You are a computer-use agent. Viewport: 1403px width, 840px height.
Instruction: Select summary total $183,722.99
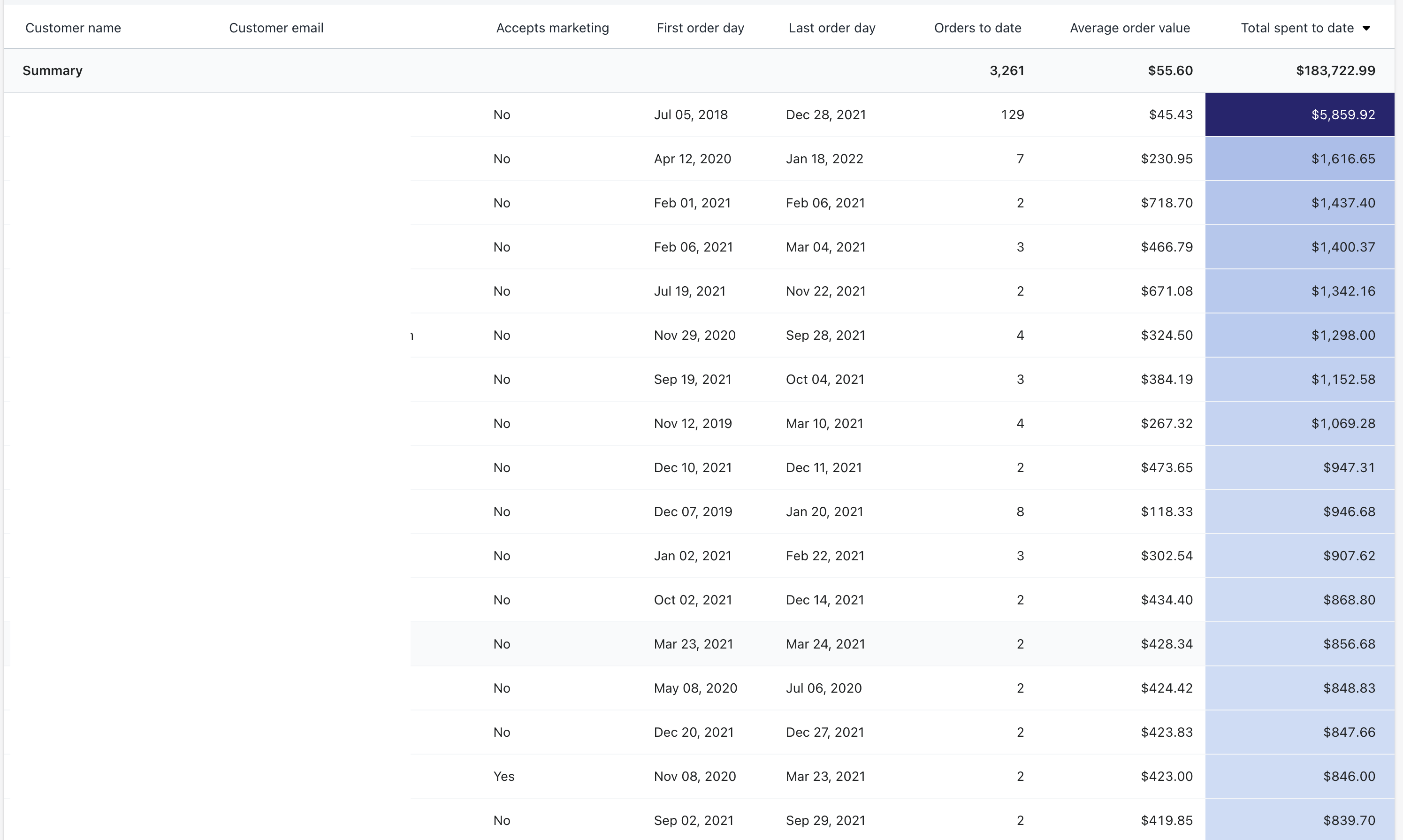[1335, 71]
